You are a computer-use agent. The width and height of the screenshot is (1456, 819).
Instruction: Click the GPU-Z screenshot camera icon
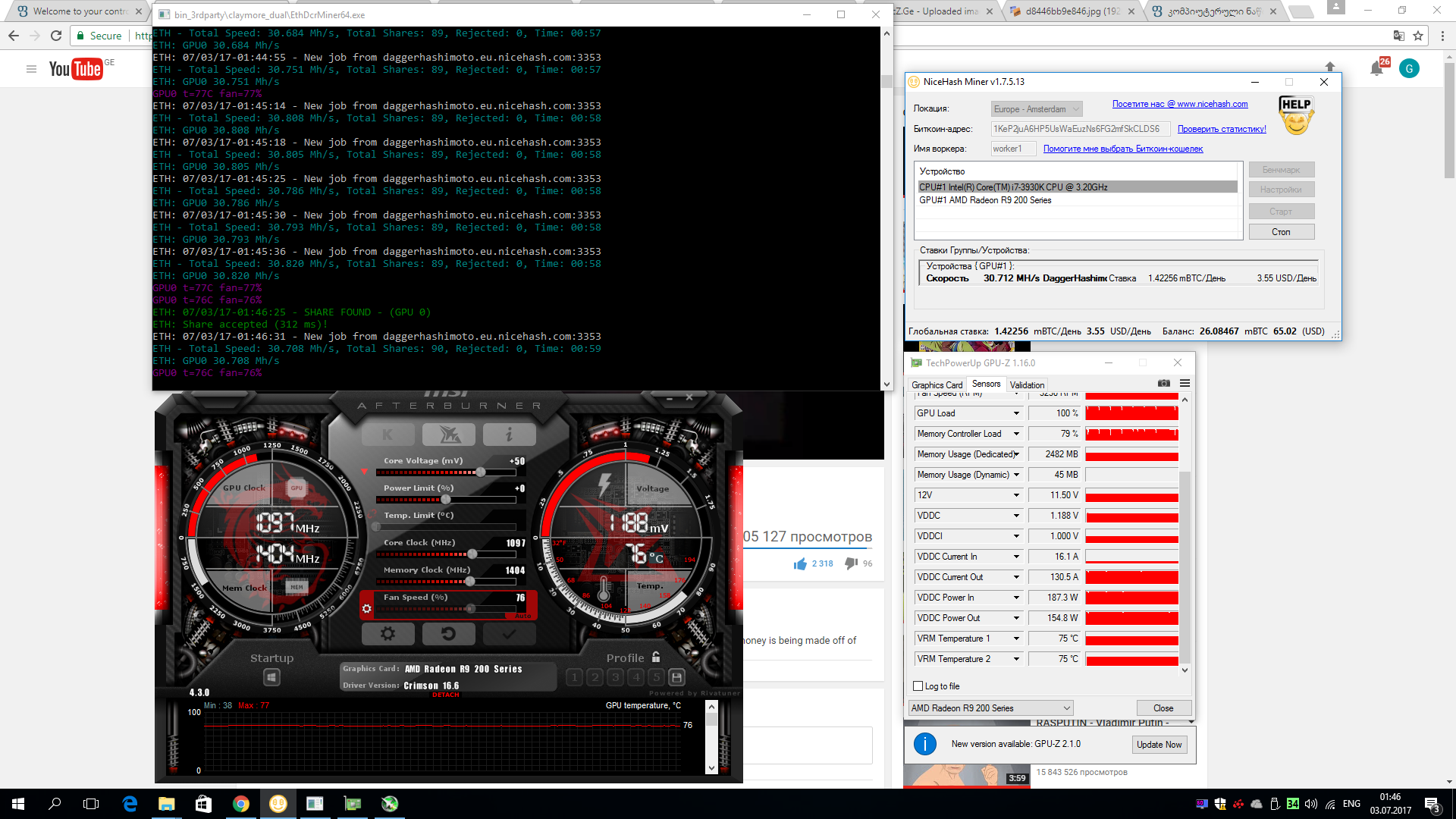pyautogui.click(x=1164, y=384)
